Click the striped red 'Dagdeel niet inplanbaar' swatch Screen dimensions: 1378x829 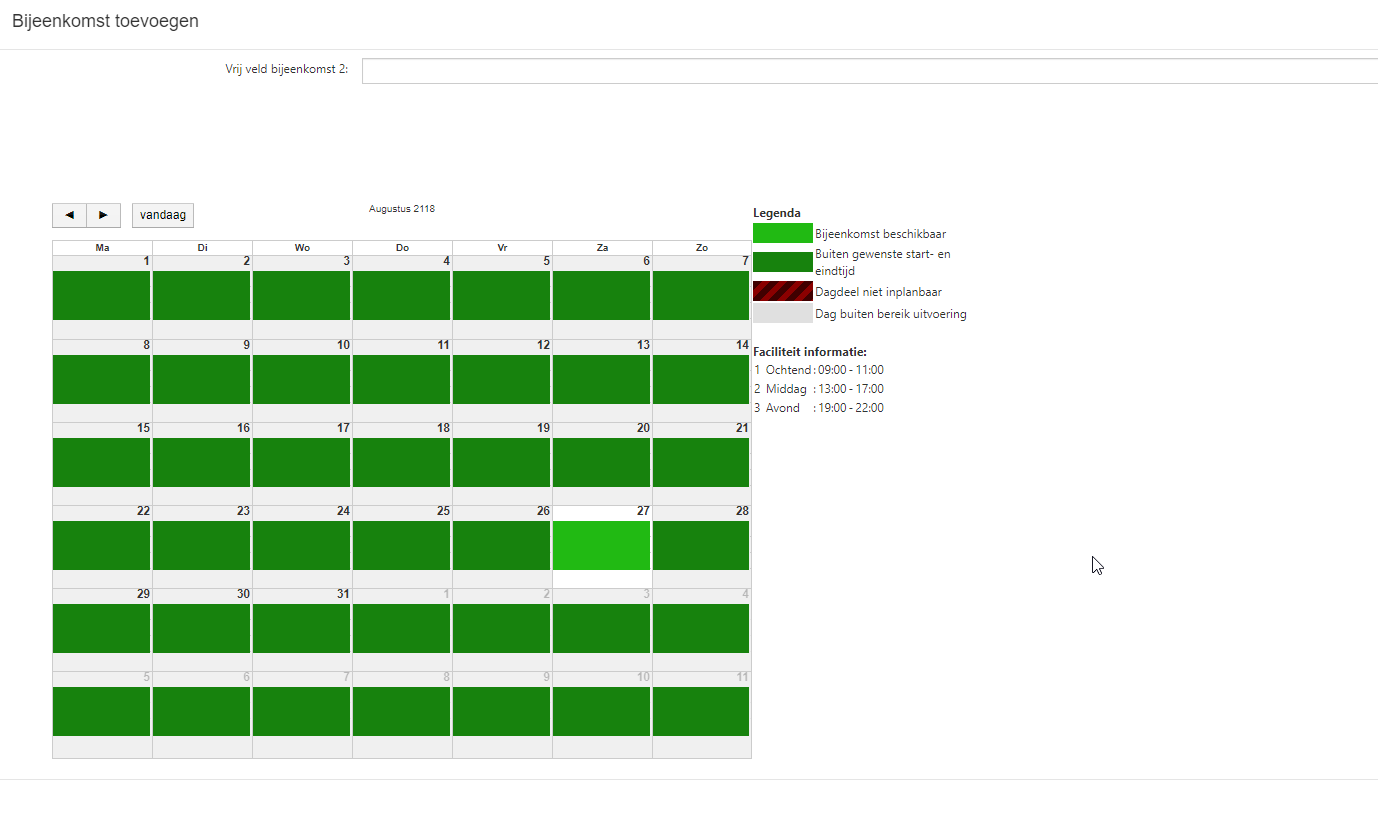[x=782, y=291]
